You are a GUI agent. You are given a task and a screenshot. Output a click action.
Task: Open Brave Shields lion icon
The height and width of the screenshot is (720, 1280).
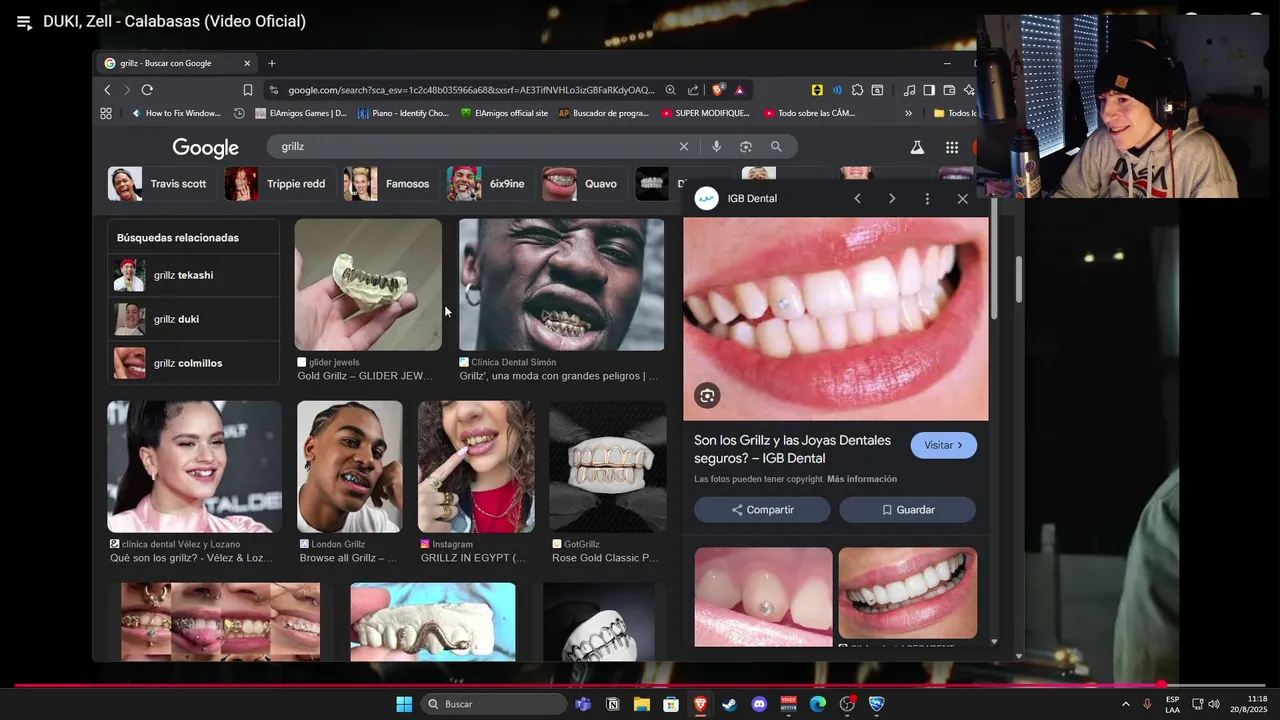pyautogui.click(x=718, y=90)
